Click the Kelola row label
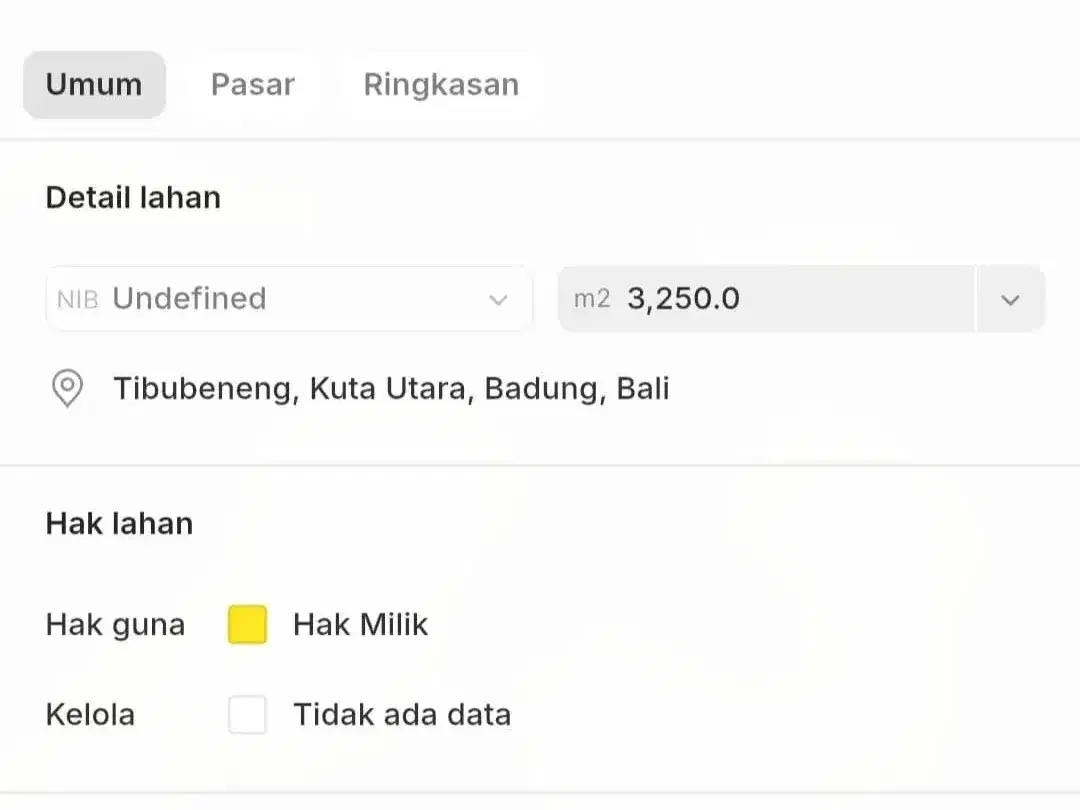The height and width of the screenshot is (810, 1080). click(x=90, y=714)
